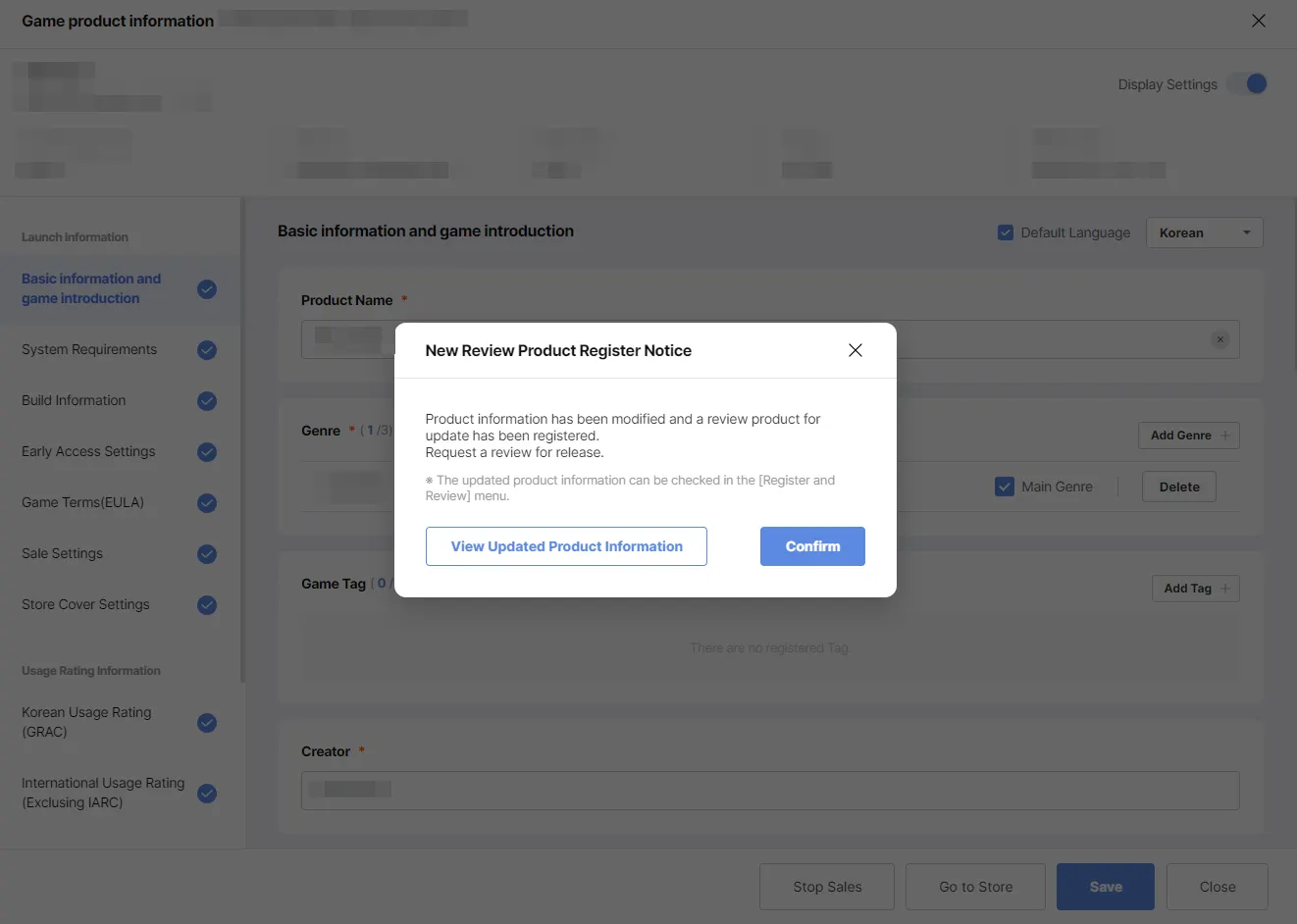Click the System Requirements completion checkmark
The image size is (1297, 924).
[207, 350]
